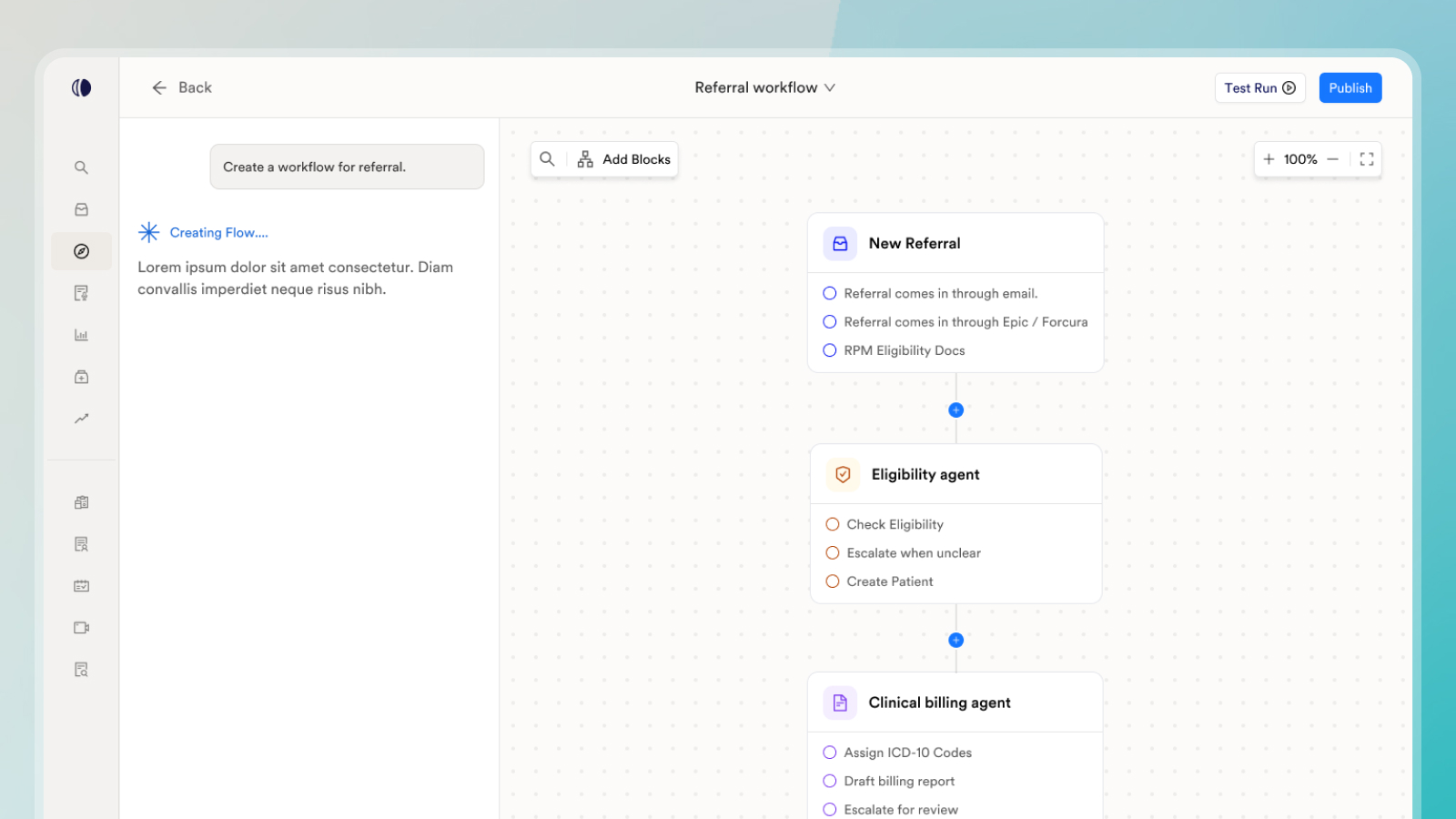Open the certificate document icon in sidebar
This screenshot has width=1456, height=819.
[x=81, y=544]
